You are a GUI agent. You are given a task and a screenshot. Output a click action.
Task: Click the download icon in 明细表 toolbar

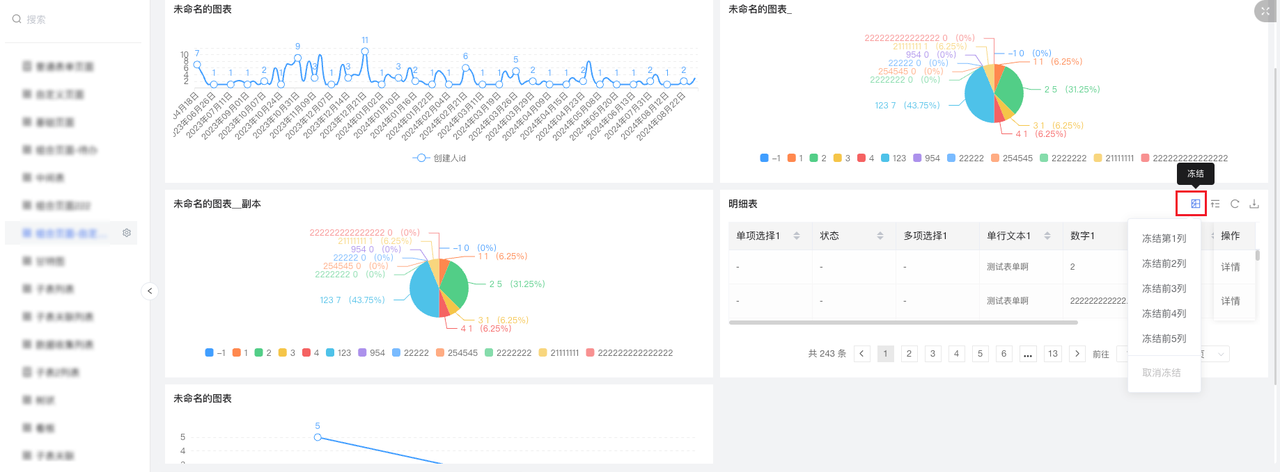click(1254, 203)
